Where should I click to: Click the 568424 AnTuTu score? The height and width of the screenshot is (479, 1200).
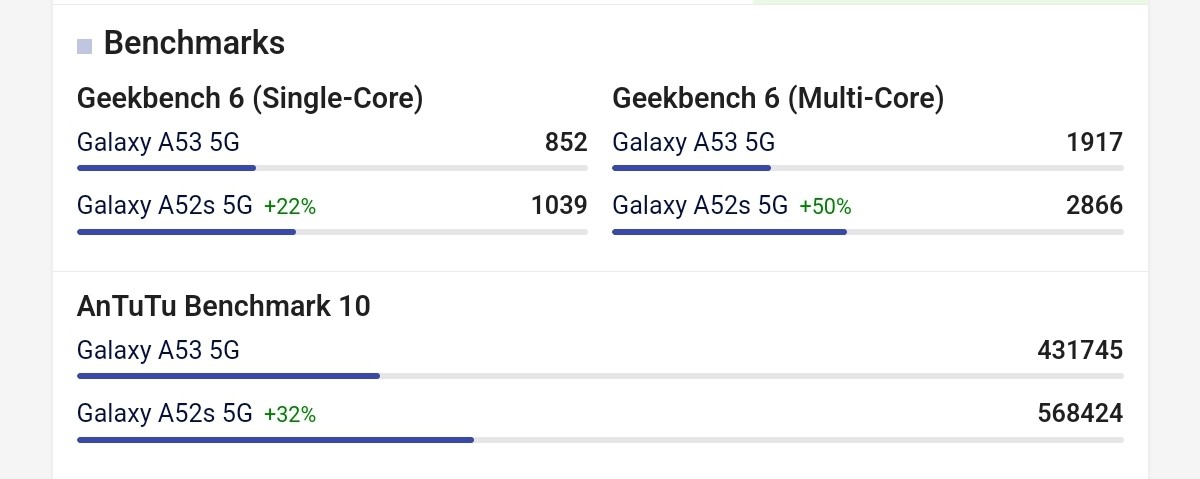[x=1081, y=413]
